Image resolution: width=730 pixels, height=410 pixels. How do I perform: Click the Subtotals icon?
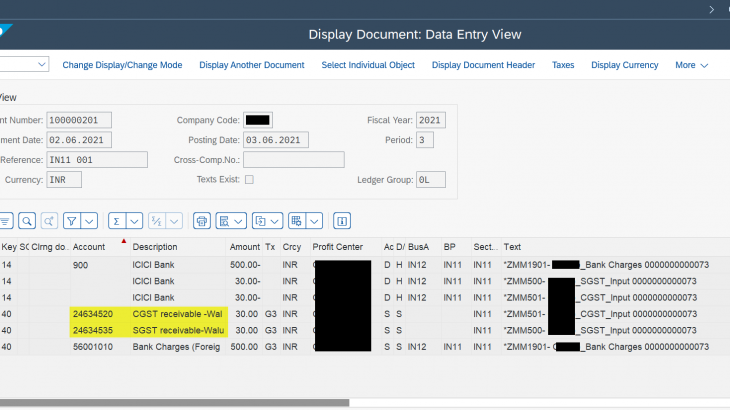[x=157, y=221]
